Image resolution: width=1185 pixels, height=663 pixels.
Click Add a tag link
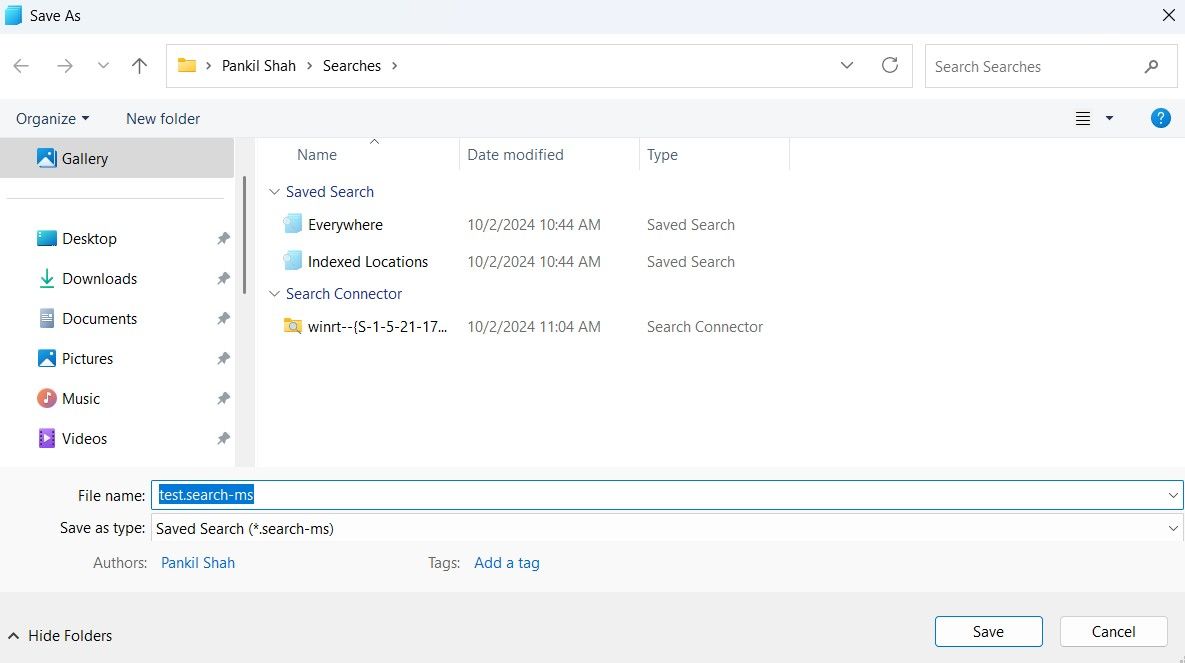pyautogui.click(x=506, y=563)
